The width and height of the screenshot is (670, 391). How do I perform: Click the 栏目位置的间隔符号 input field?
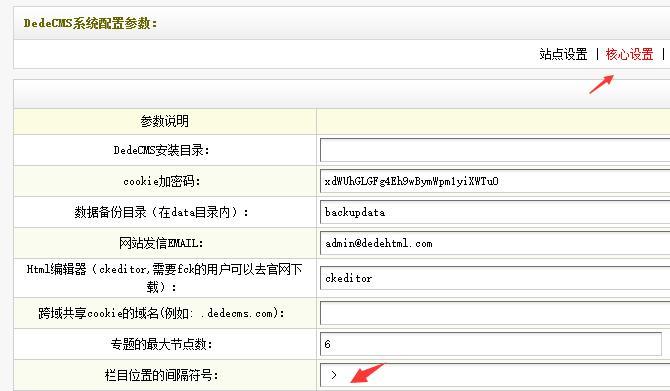(x=495, y=375)
